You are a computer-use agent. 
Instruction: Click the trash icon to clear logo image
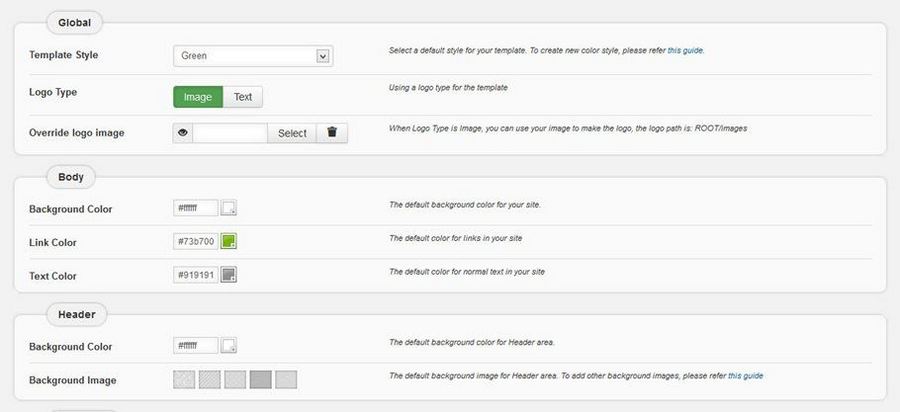332,133
